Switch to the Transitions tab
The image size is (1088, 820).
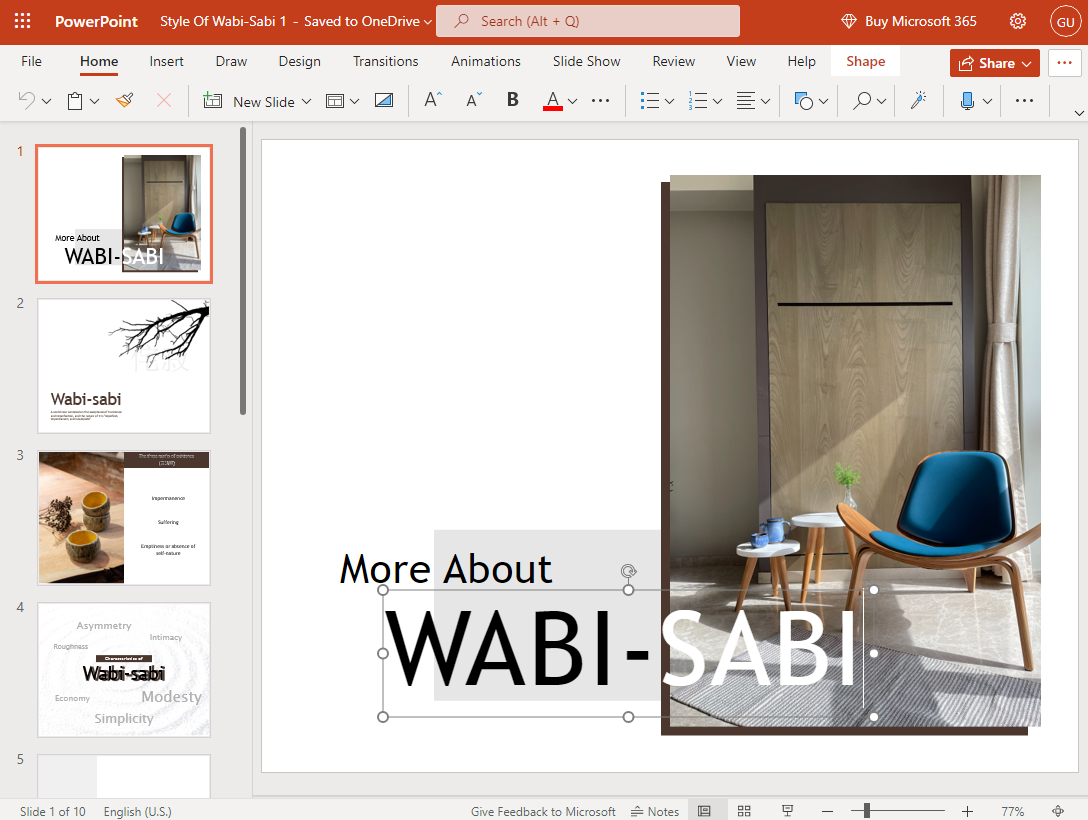[x=385, y=61]
